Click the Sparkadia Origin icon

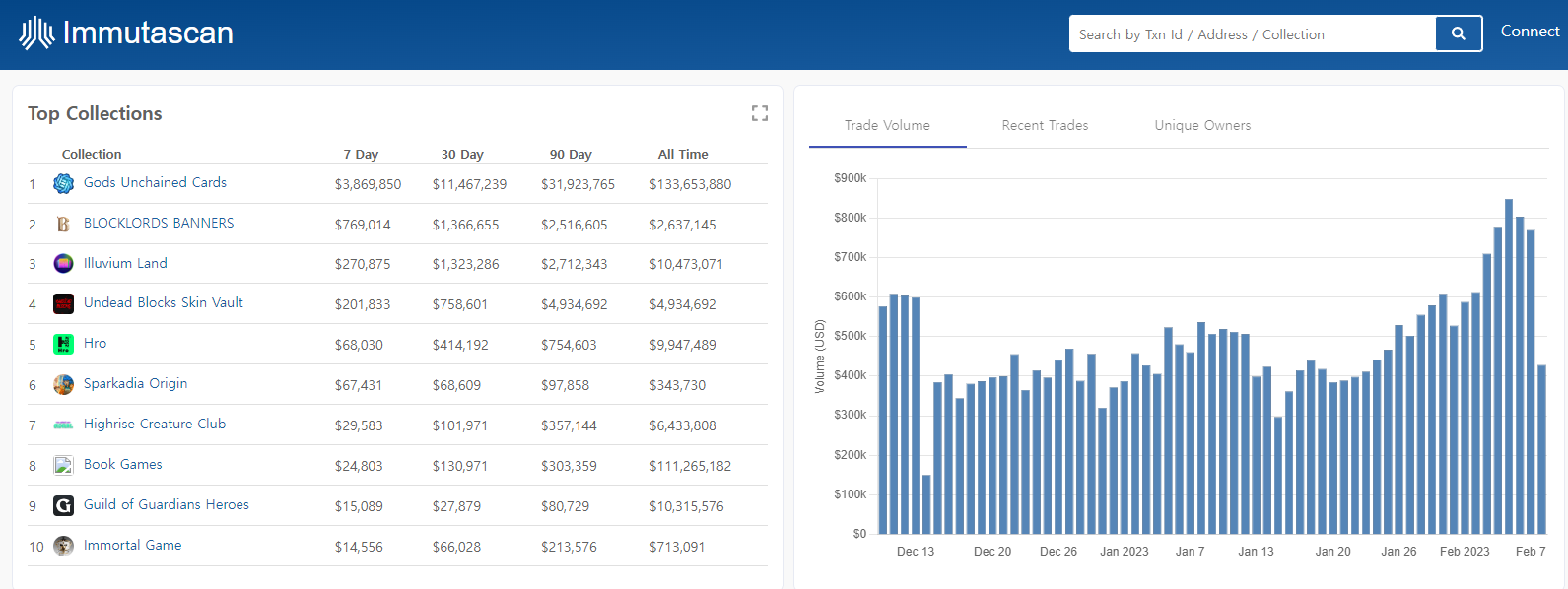click(x=64, y=384)
